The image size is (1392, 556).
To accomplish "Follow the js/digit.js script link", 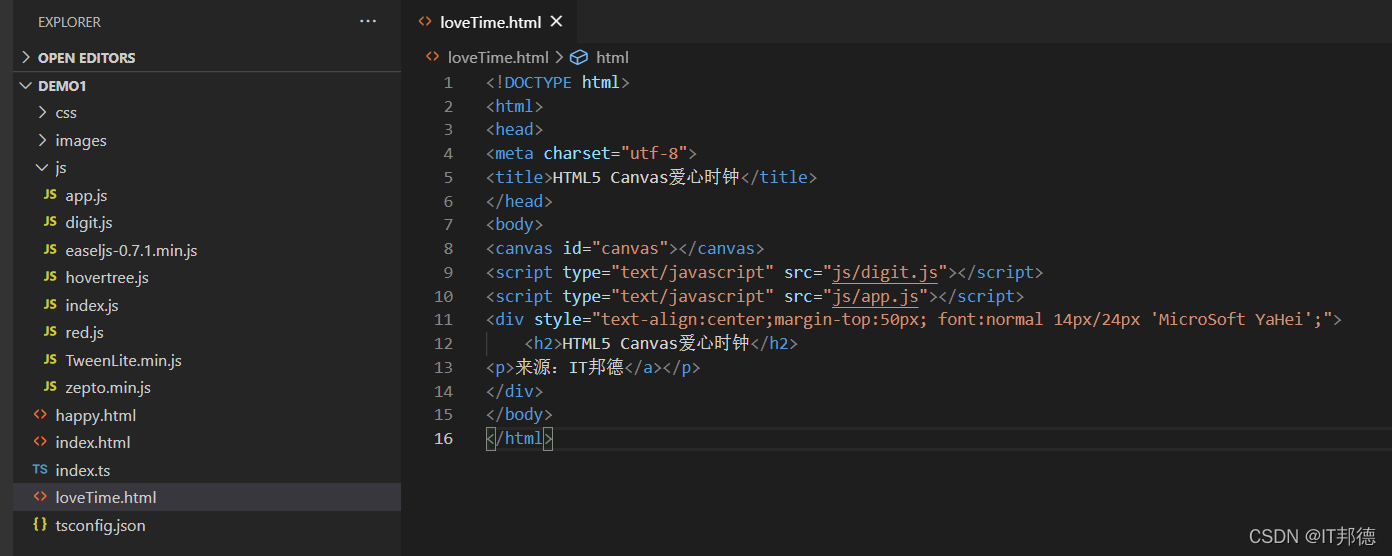I will 885,272.
